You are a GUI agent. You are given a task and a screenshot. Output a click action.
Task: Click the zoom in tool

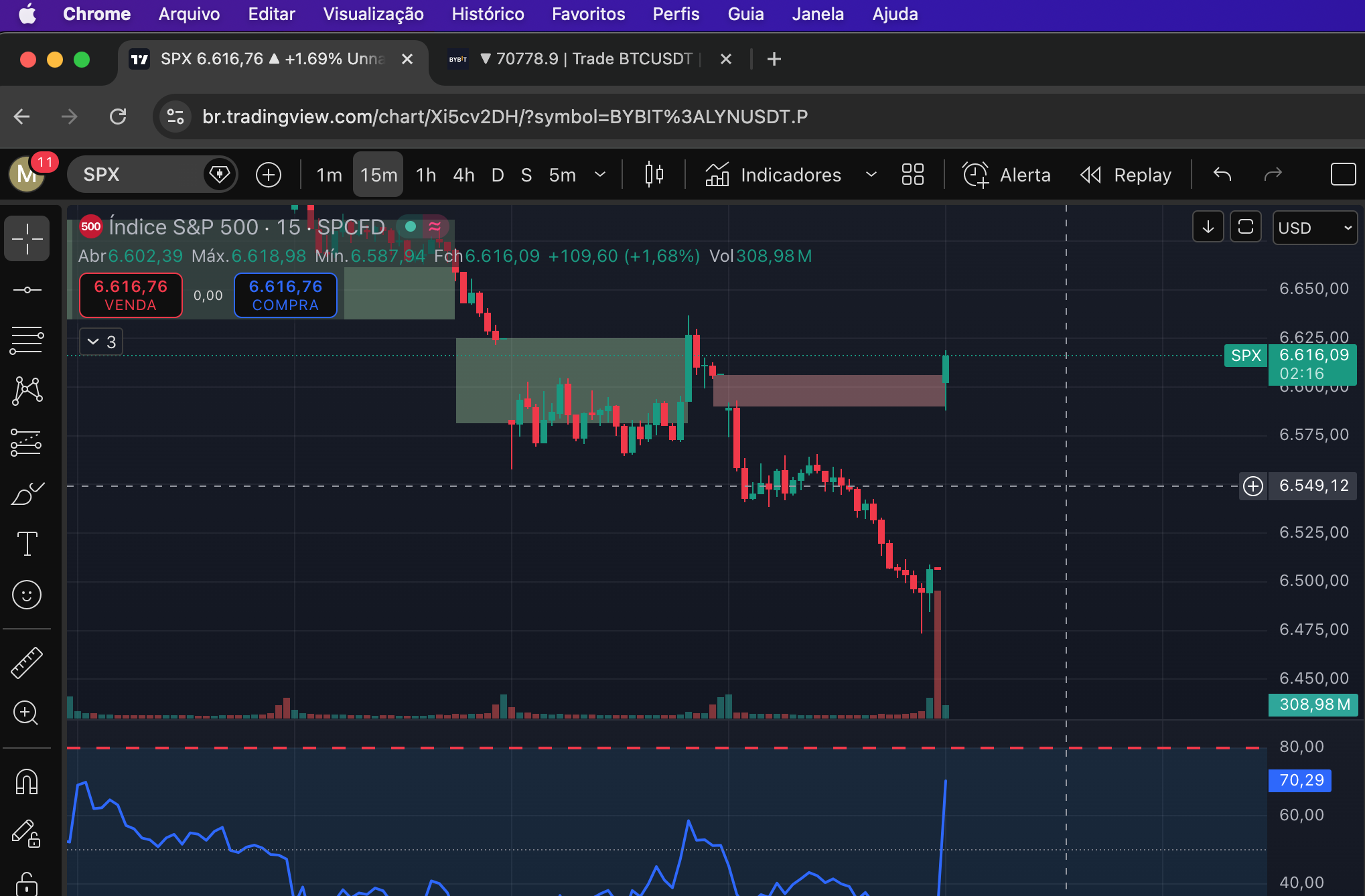click(x=27, y=713)
